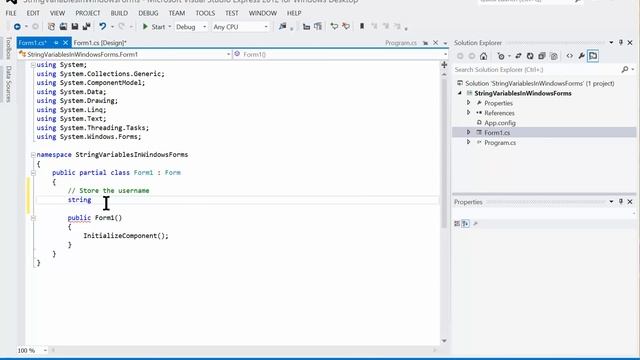
Task: Collapse the using directives outlining block
Action: [x=33, y=65]
